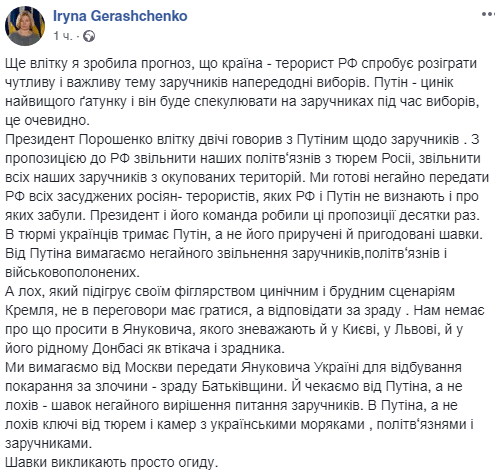Open the post via the '1 ч.' timestamp
495x476 pixels.
(x=62, y=36)
